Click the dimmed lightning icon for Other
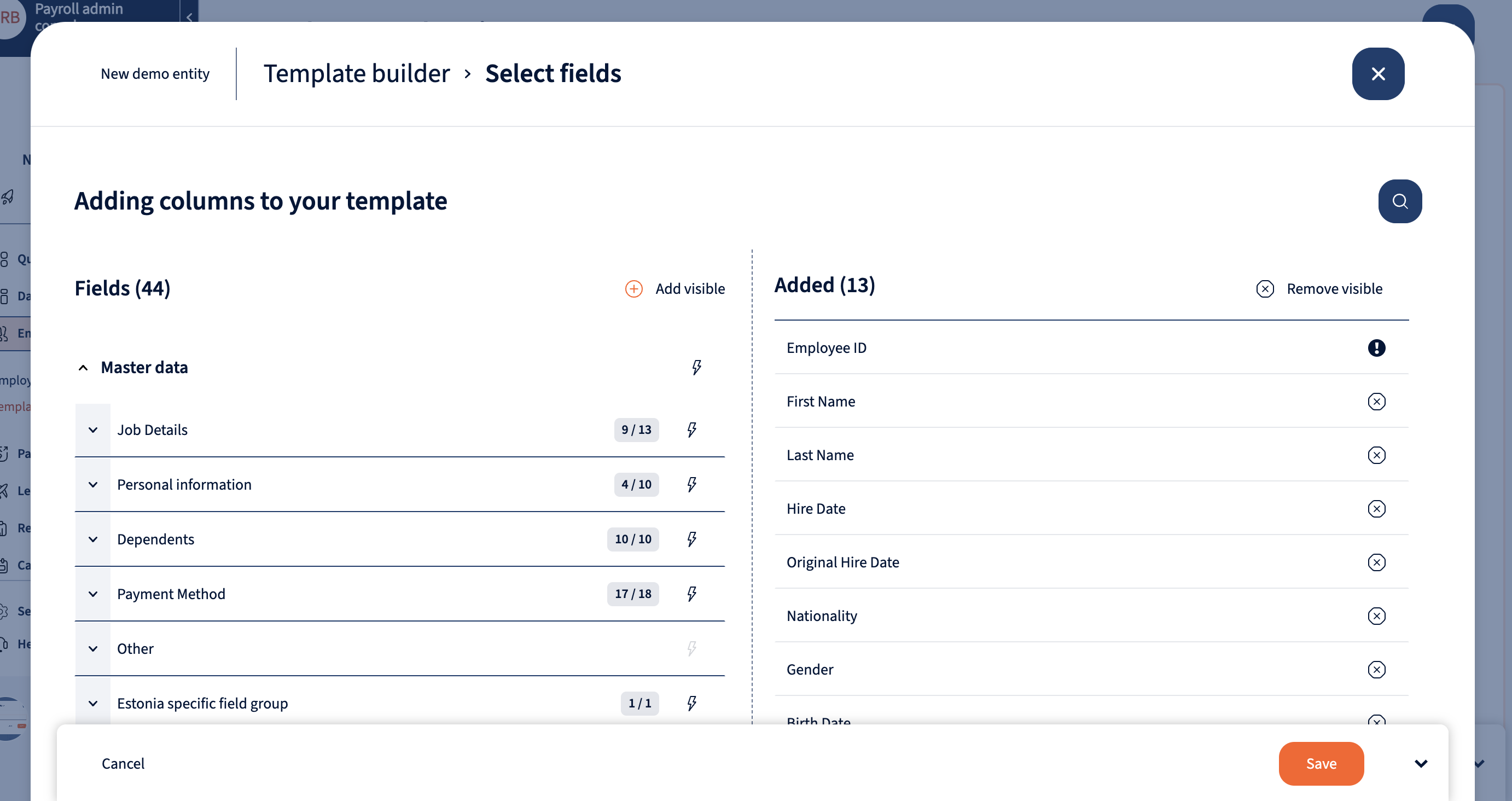The image size is (1512, 801). click(691, 648)
